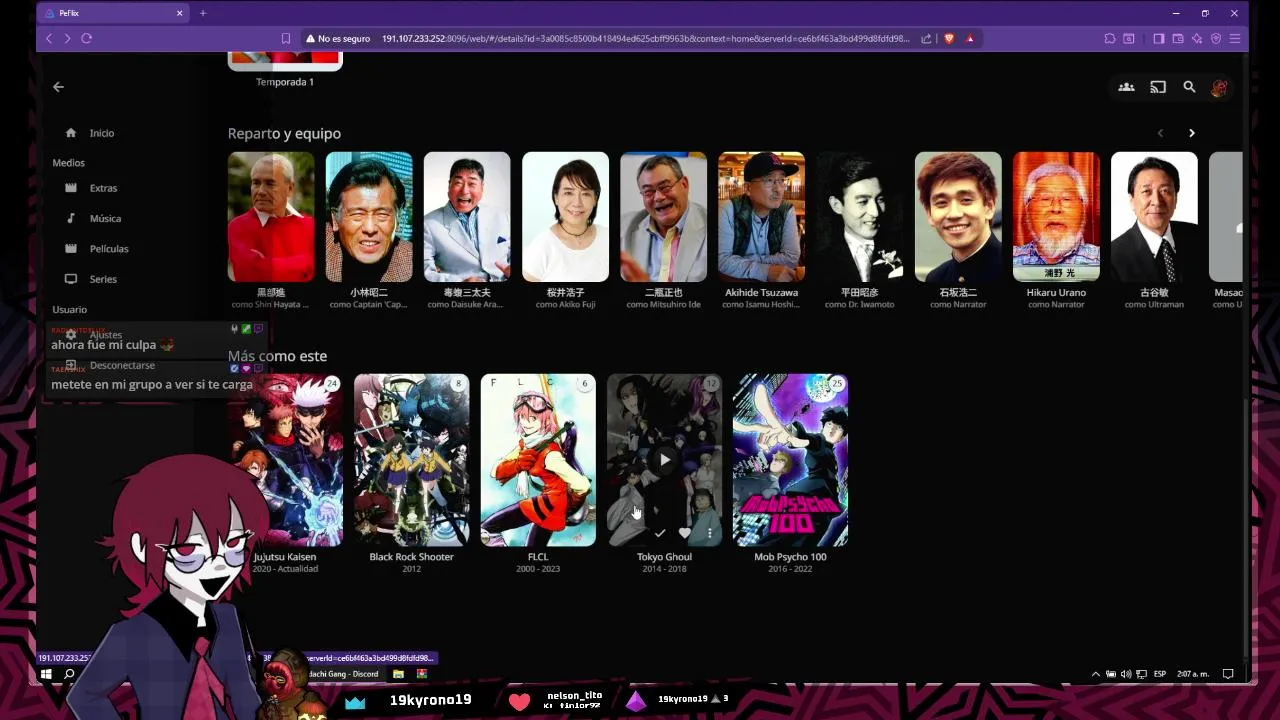Click browser back button
The height and width of the screenshot is (720, 1280).
pos(49,38)
